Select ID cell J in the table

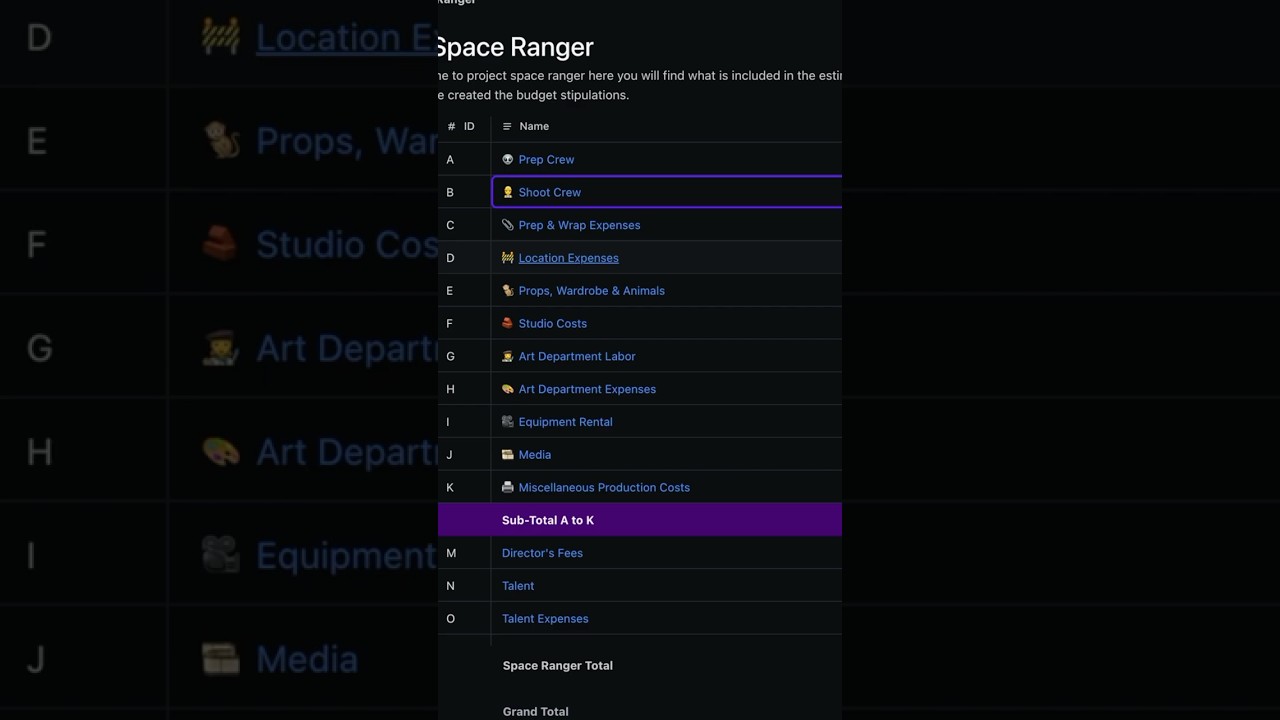click(464, 455)
